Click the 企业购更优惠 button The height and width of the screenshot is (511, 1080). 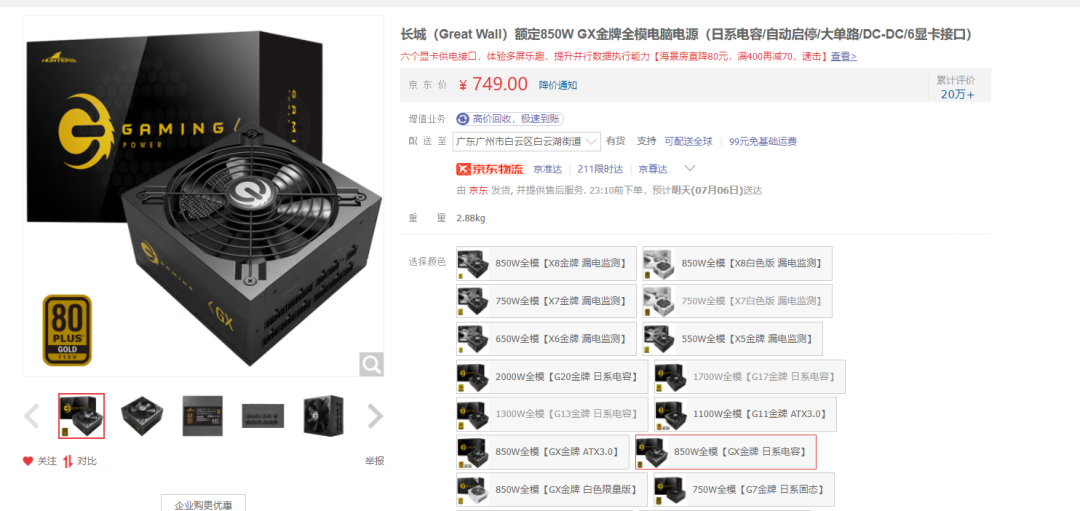[x=203, y=505]
